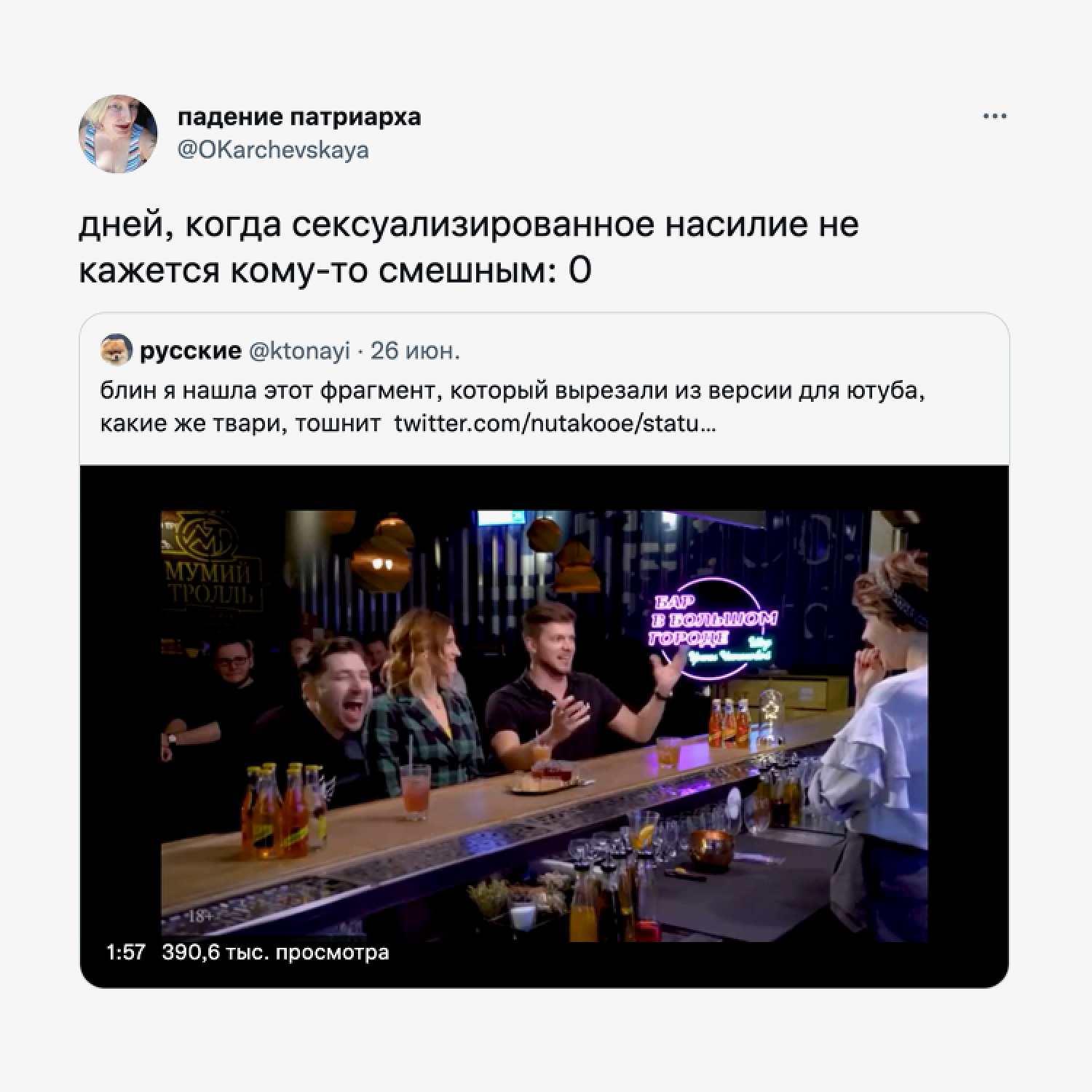Play the embedded bar show video
The image size is (1092, 1092).
[x=545, y=726]
